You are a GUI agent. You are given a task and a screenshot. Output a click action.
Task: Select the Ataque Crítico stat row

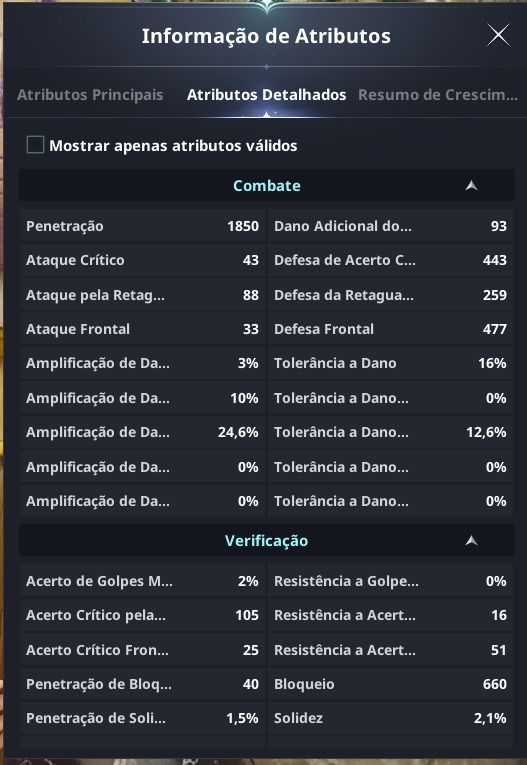click(142, 260)
